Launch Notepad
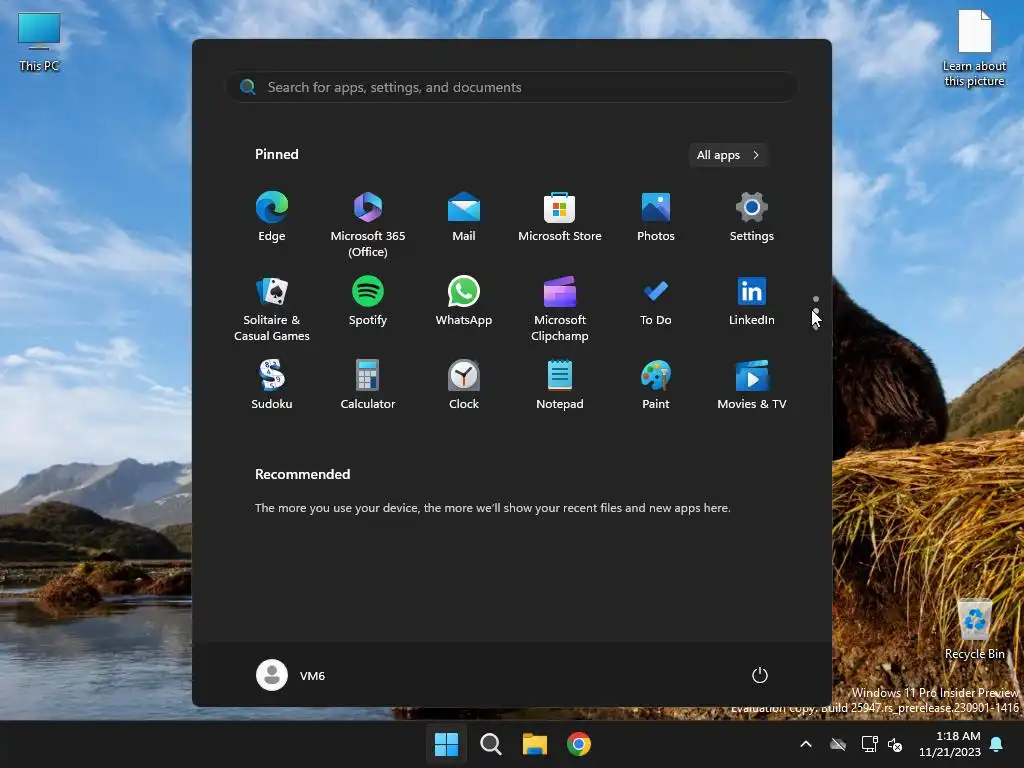Viewport: 1024px width, 768px height. click(560, 385)
